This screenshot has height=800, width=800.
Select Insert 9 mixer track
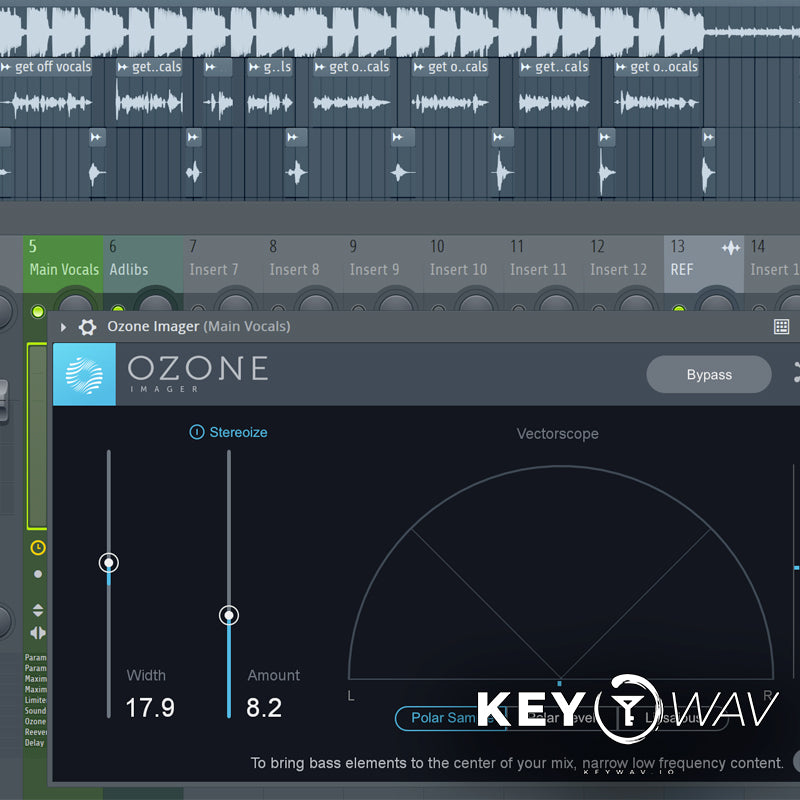tap(374, 261)
